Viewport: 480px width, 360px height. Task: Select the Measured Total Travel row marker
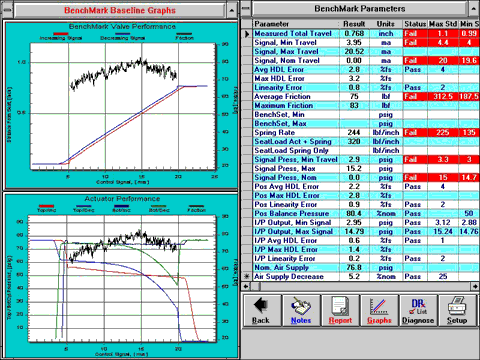coord(247,33)
